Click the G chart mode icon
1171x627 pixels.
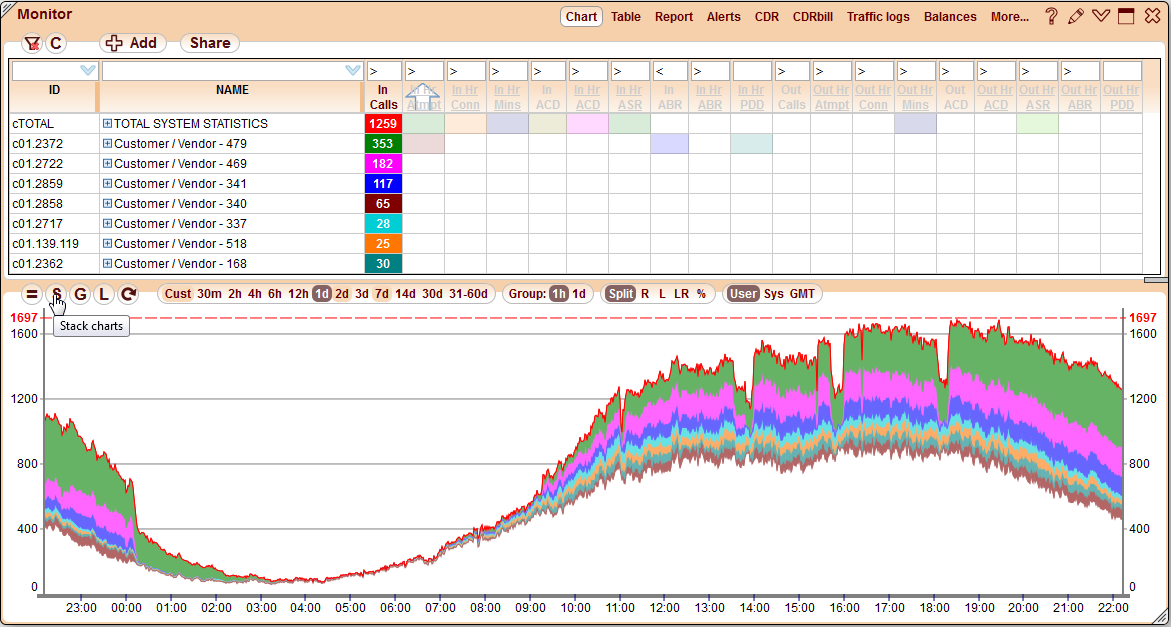click(x=80, y=294)
